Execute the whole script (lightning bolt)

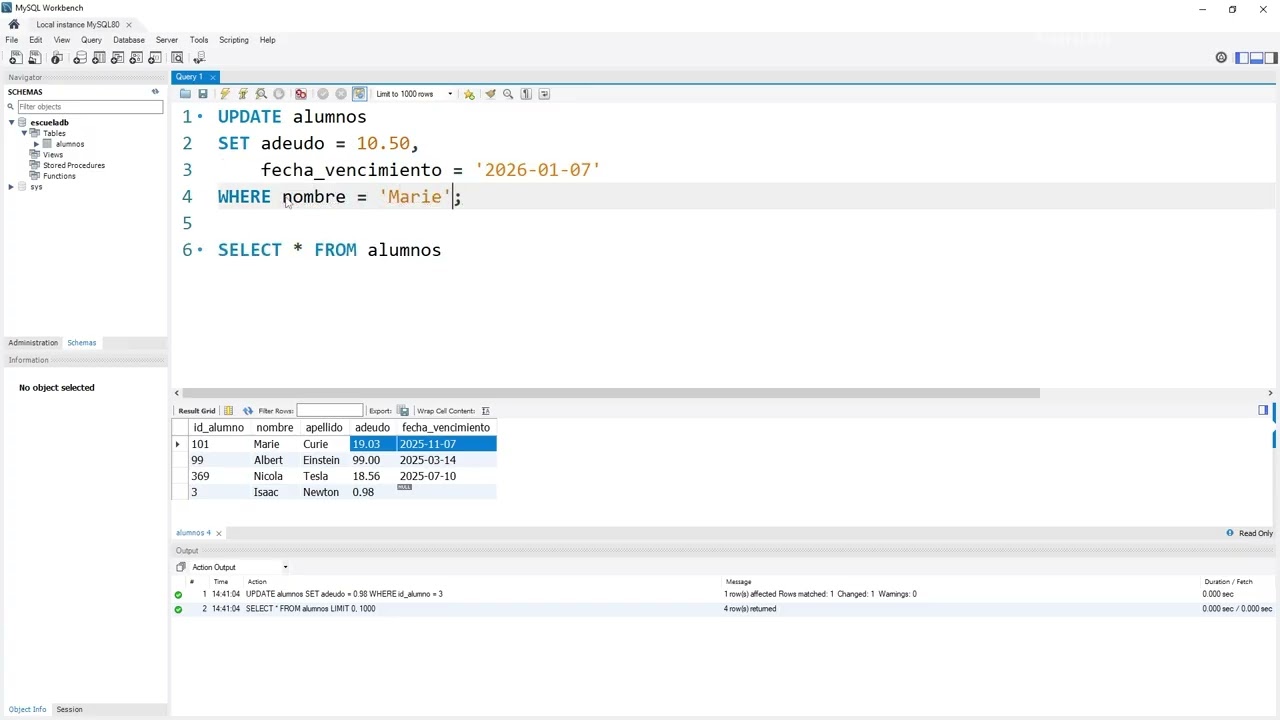(x=225, y=94)
